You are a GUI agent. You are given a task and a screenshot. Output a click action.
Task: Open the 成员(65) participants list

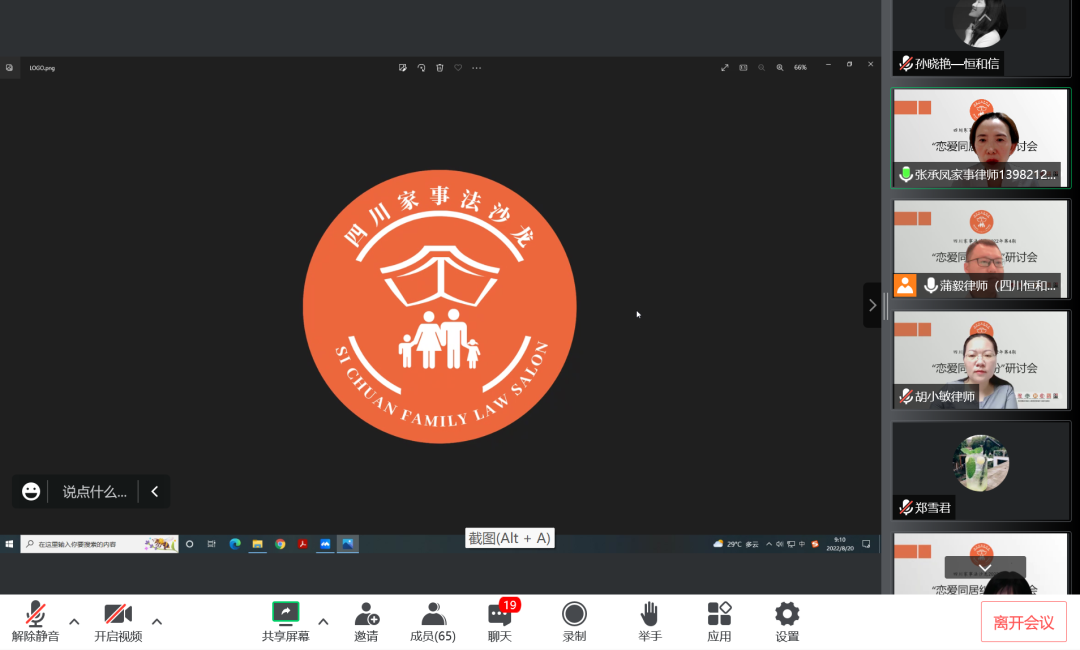point(433,614)
